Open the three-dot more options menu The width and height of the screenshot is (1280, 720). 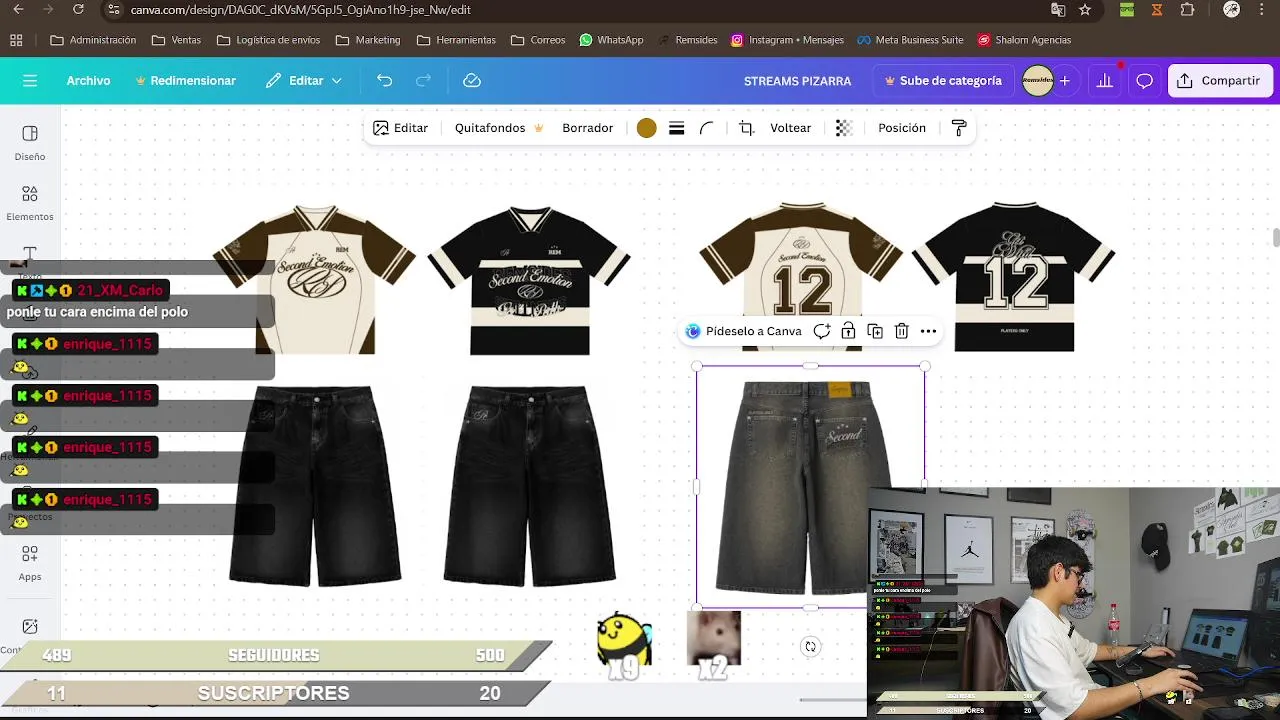(x=928, y=331)
